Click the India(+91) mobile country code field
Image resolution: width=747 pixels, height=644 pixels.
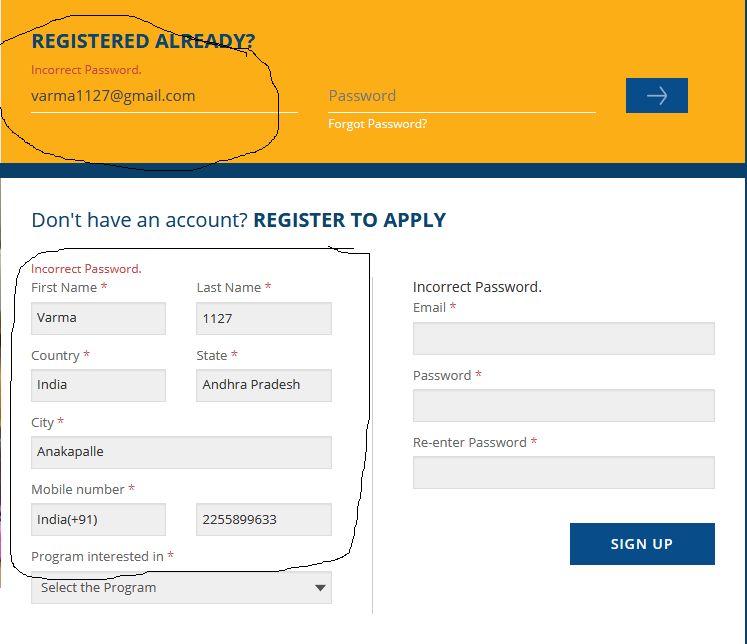(x=98, y=520)
